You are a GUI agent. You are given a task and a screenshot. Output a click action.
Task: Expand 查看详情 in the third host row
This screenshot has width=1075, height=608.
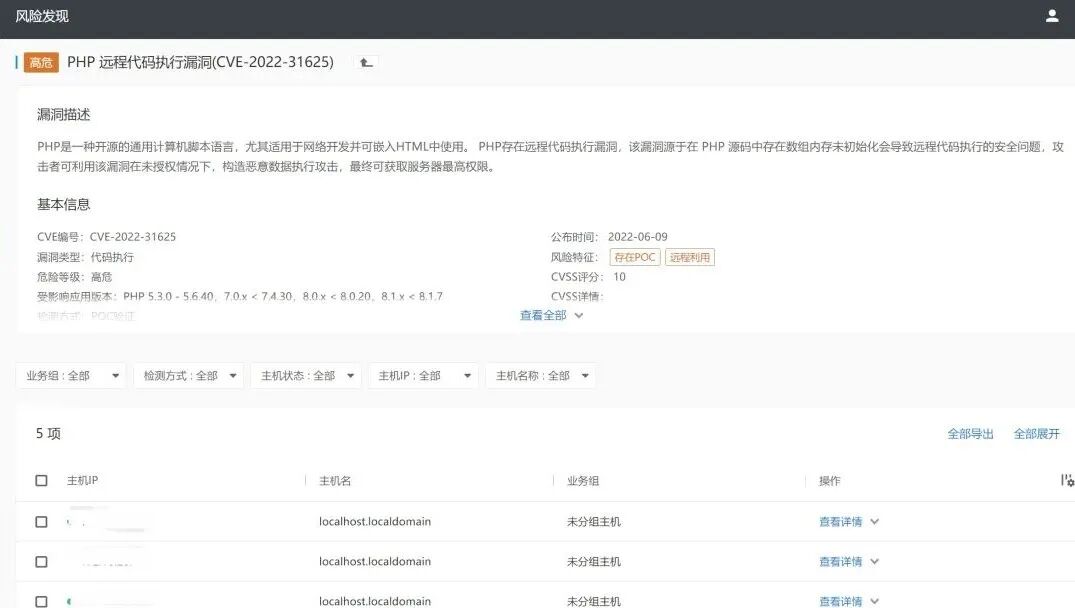pyautogui.click(x=849, y=601)
